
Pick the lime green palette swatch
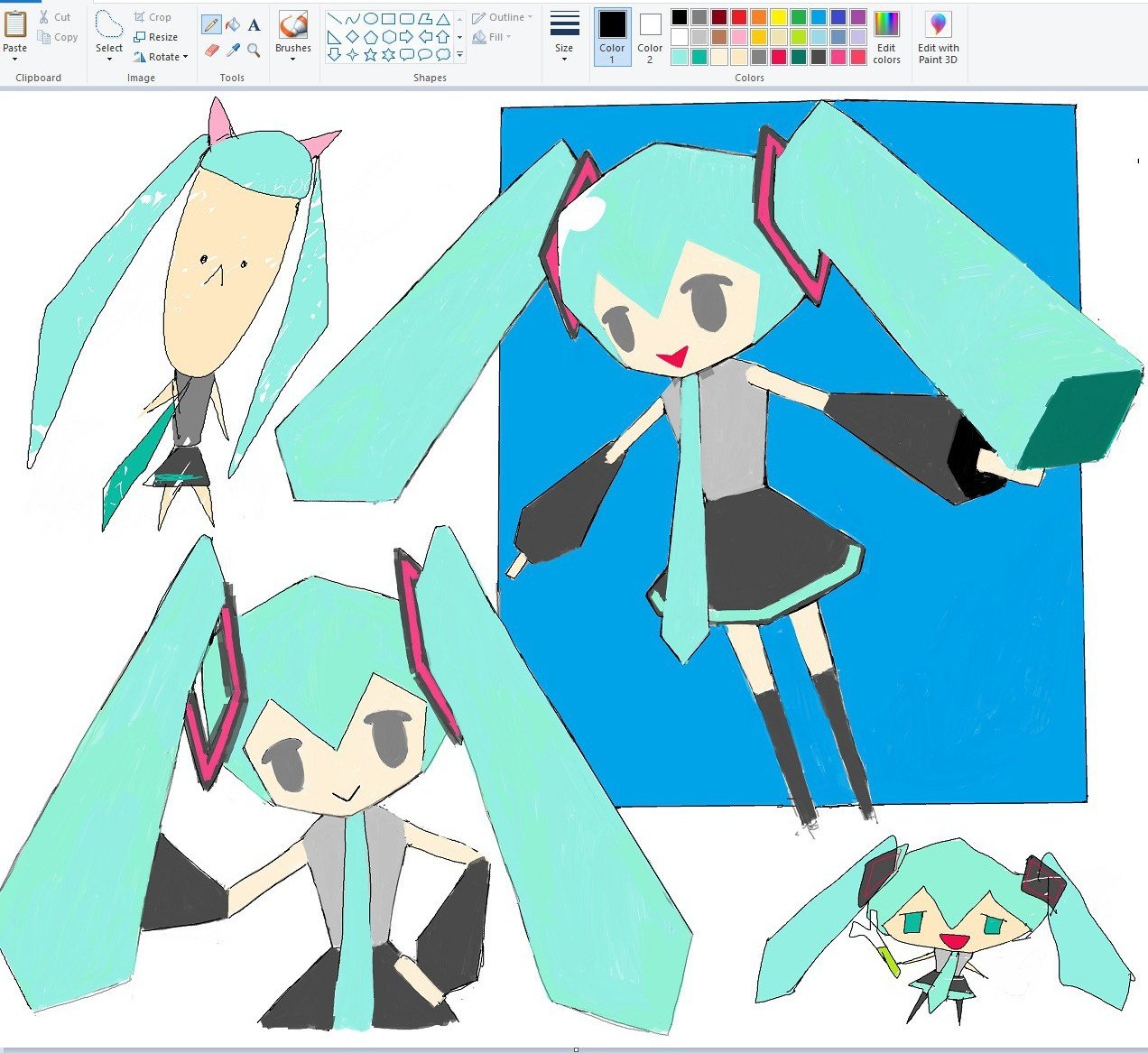point(799,37)
